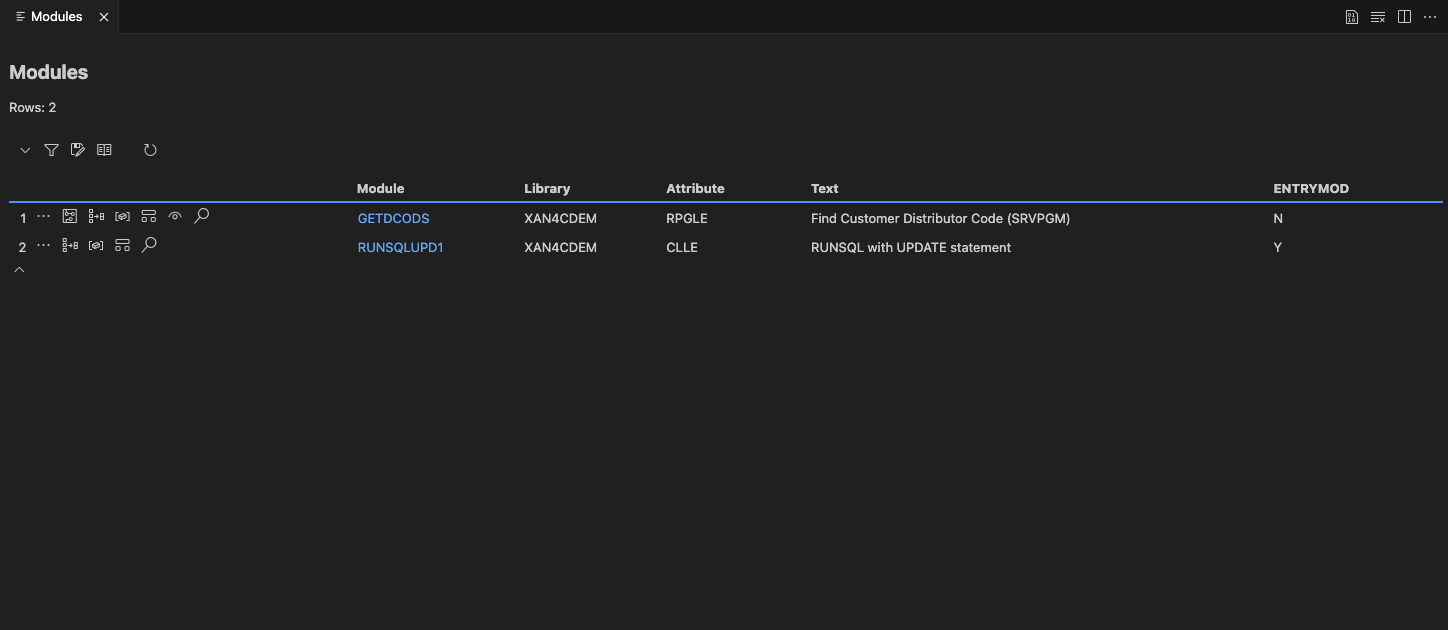Collapse using the chevron-up below row 2
The width and height of the screenshot is (1448, 630).
coord(19,270)
